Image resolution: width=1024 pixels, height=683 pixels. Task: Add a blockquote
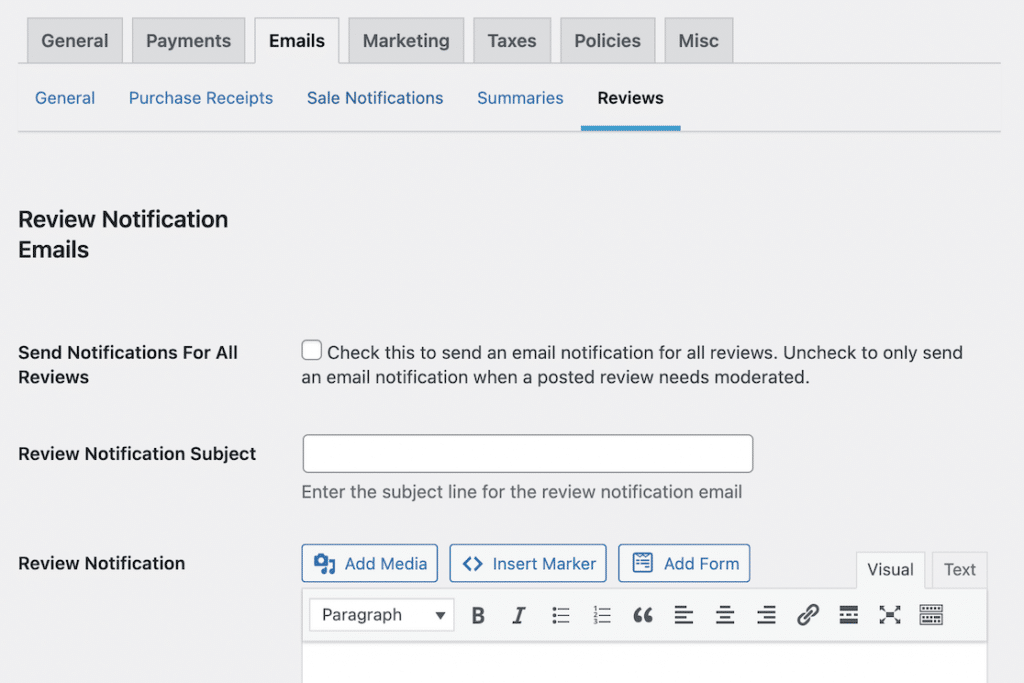(642, 614)
